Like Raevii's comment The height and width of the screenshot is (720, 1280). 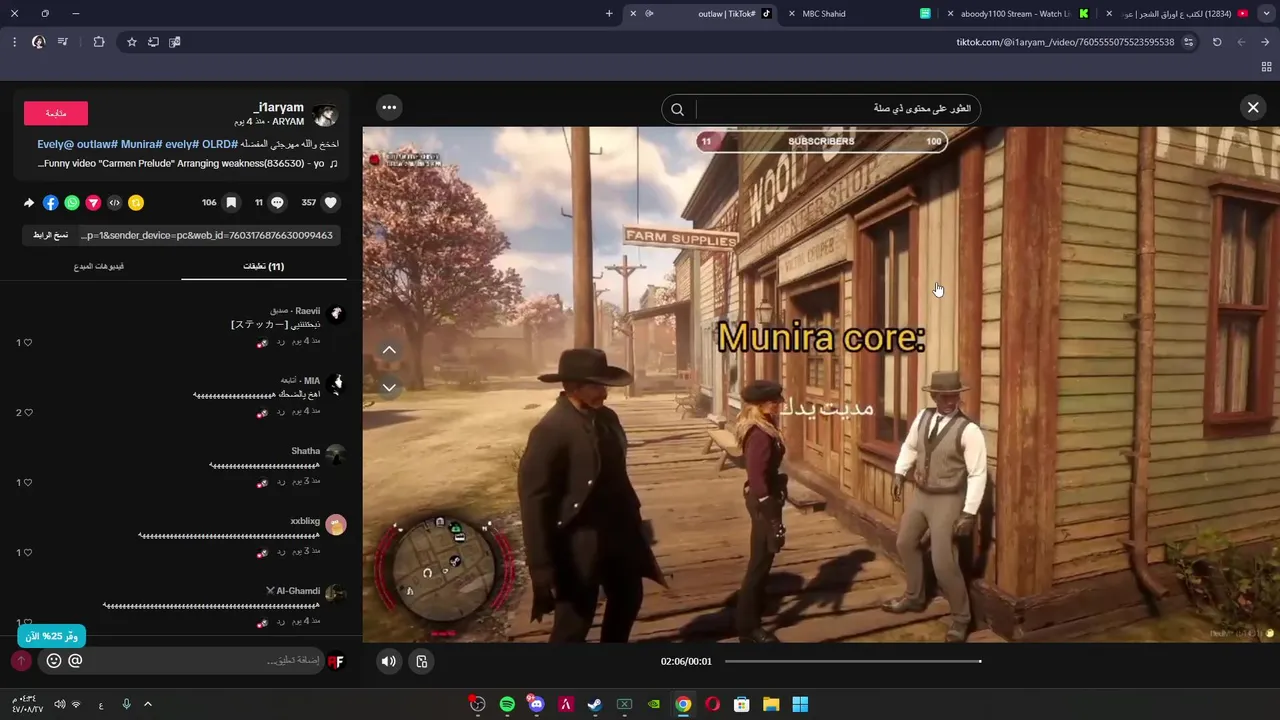(27, 343)
